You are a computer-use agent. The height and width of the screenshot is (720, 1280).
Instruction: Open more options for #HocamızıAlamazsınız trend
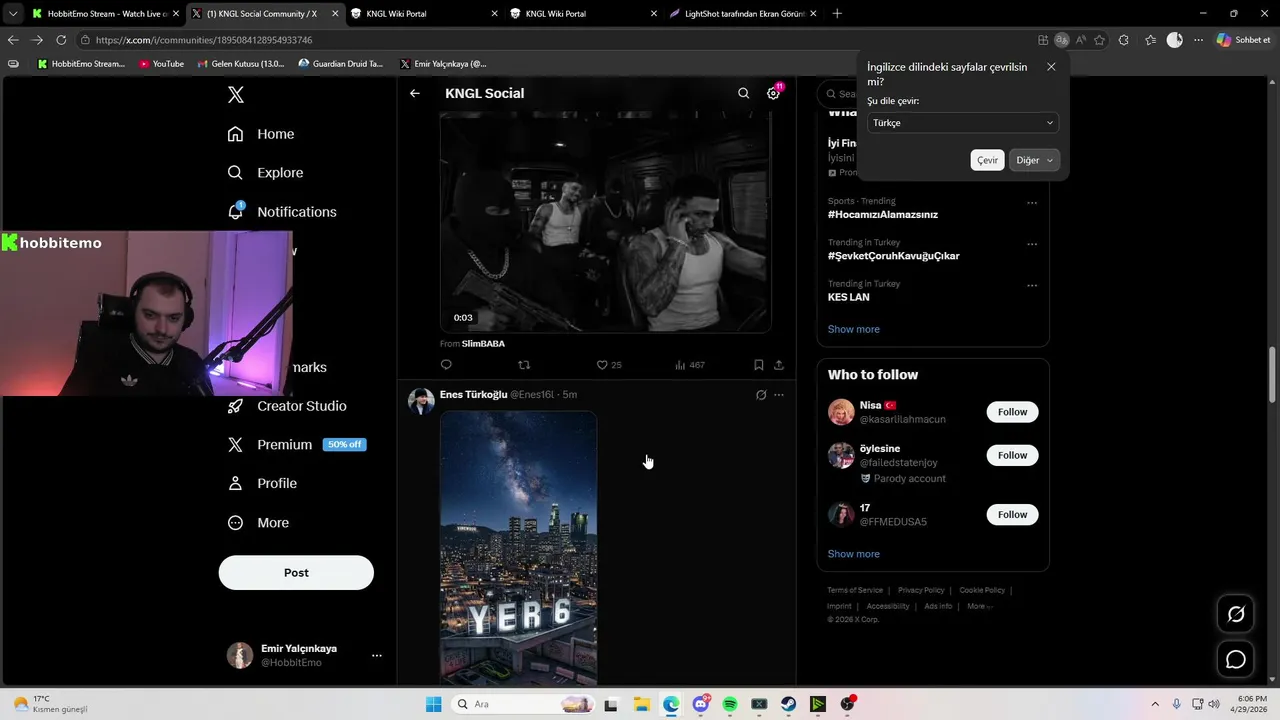click(x=1032, y=203)
